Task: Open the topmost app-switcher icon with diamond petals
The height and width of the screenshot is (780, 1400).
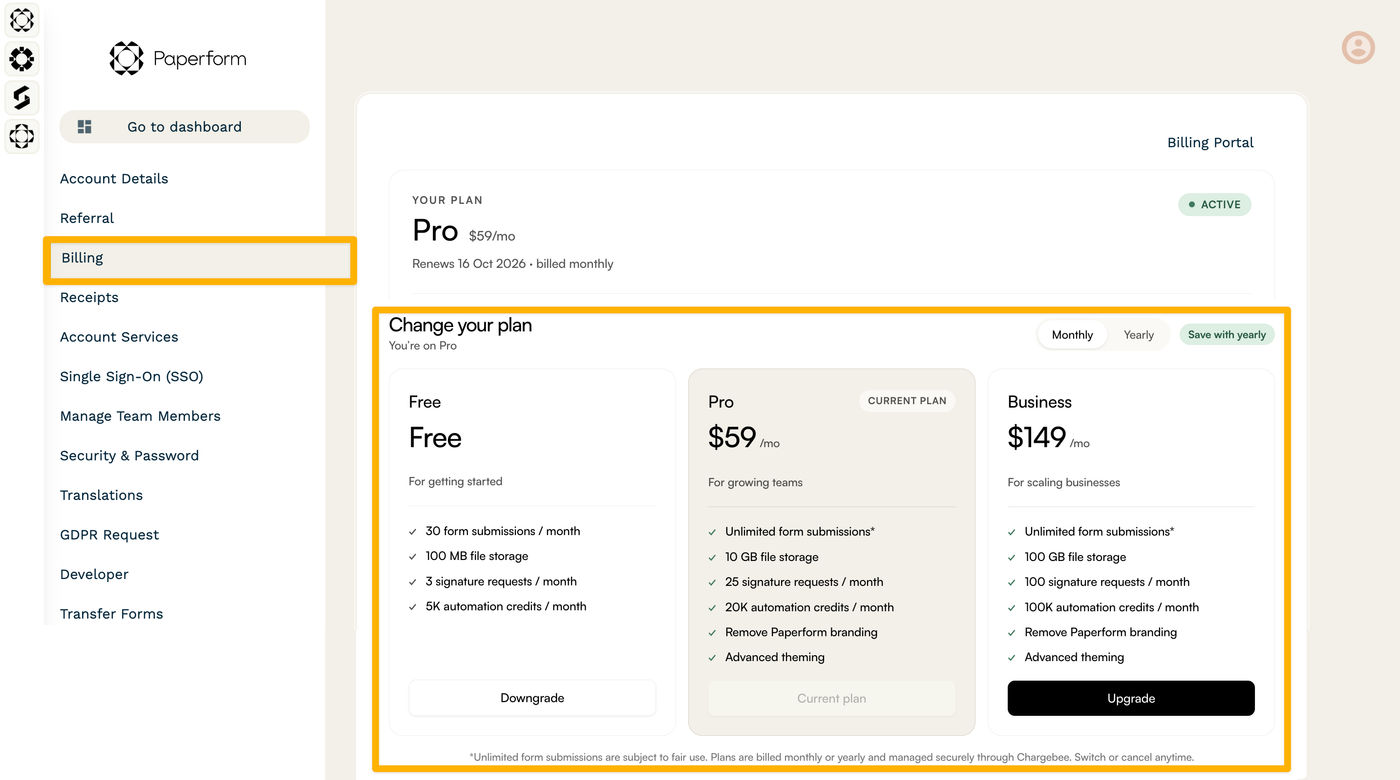Action: 21,20
